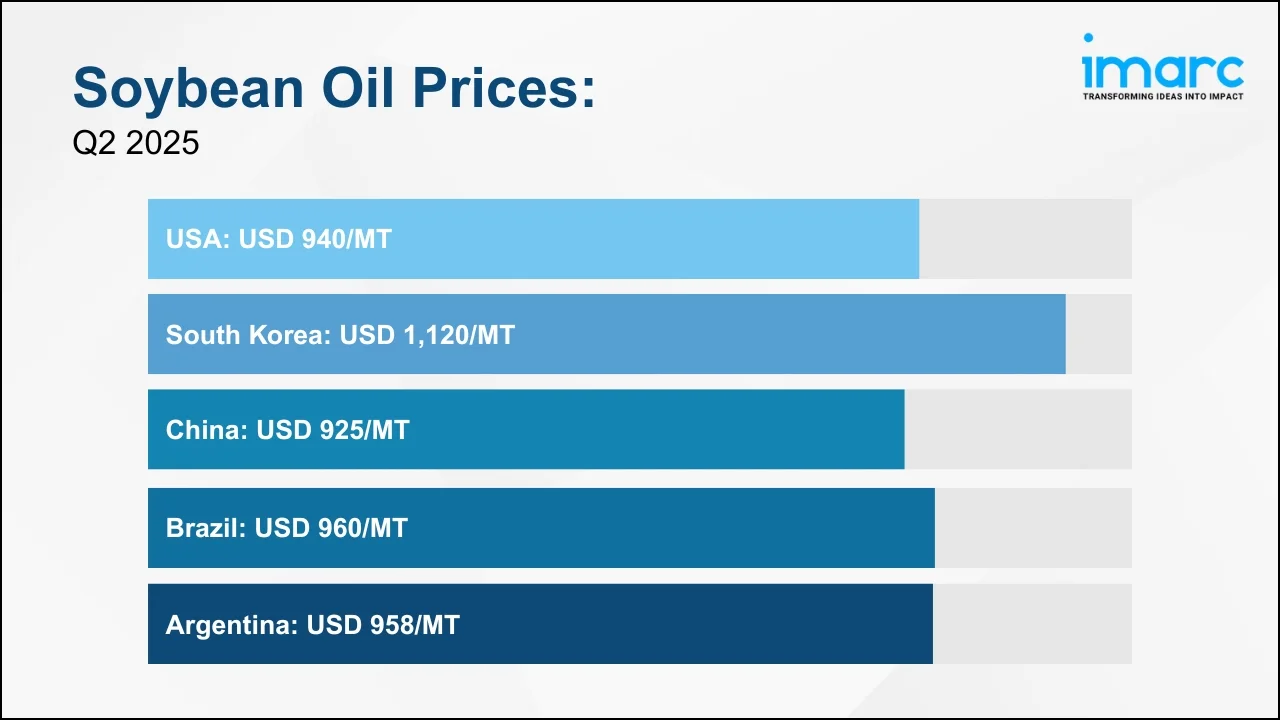1280x720 pixels.
Task: Click the "USA: USD 940/MT" label
Action: coord(279,239)
